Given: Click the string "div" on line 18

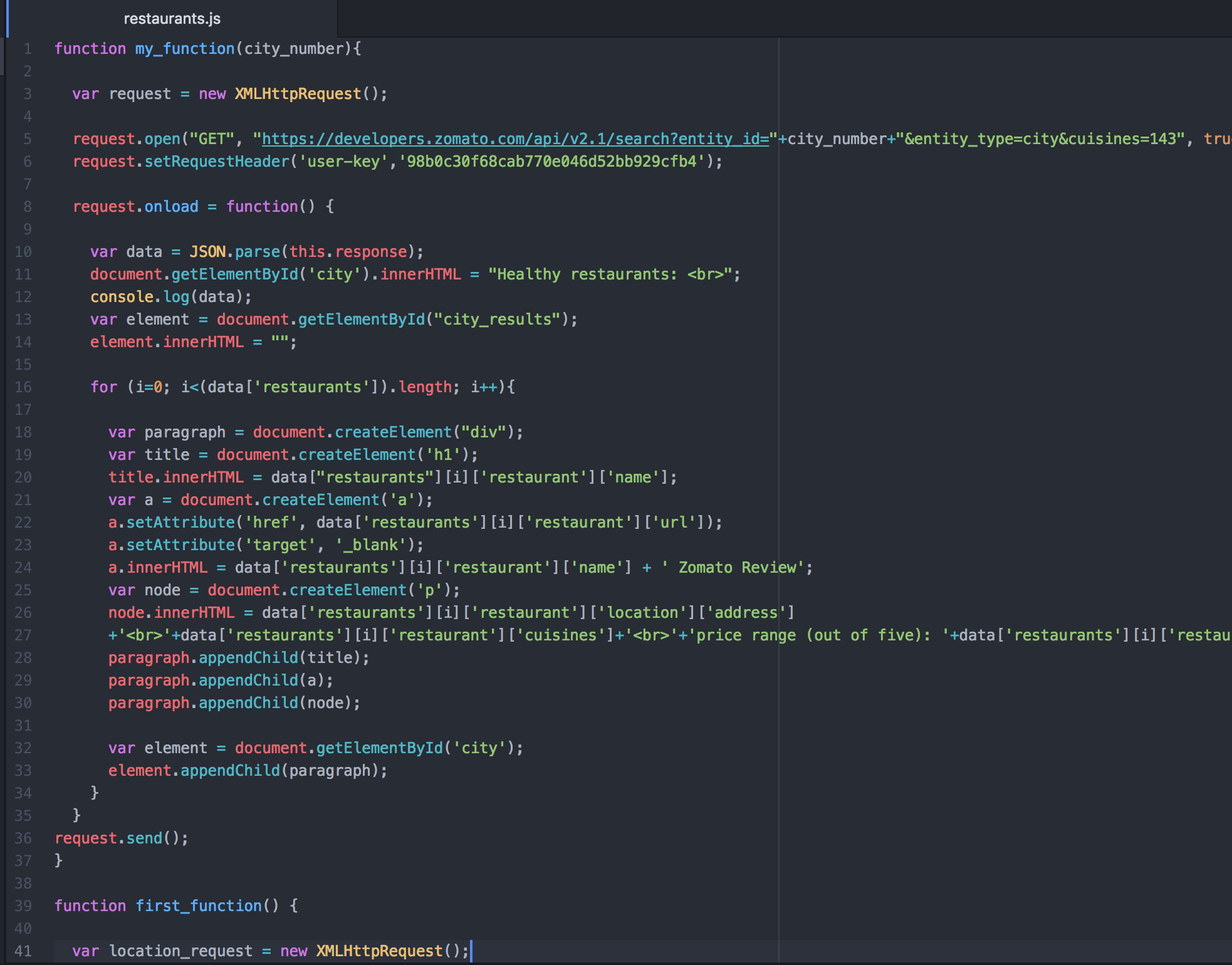Looking at the screenshot, I should point(484,432).
